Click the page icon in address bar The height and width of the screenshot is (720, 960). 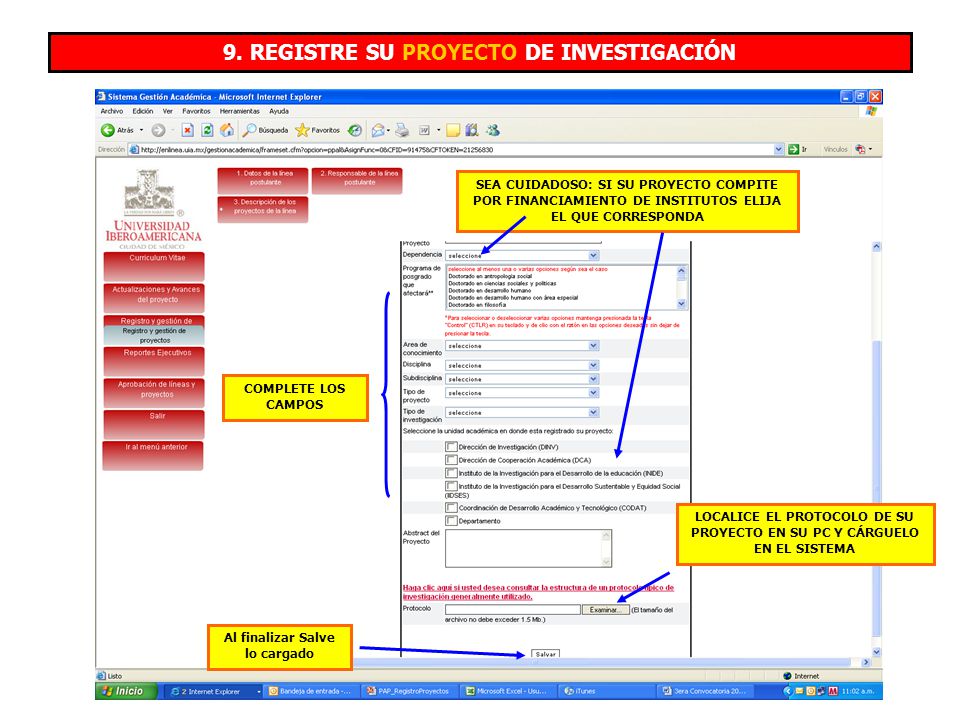pyautogui.click(x=134, y=149)
